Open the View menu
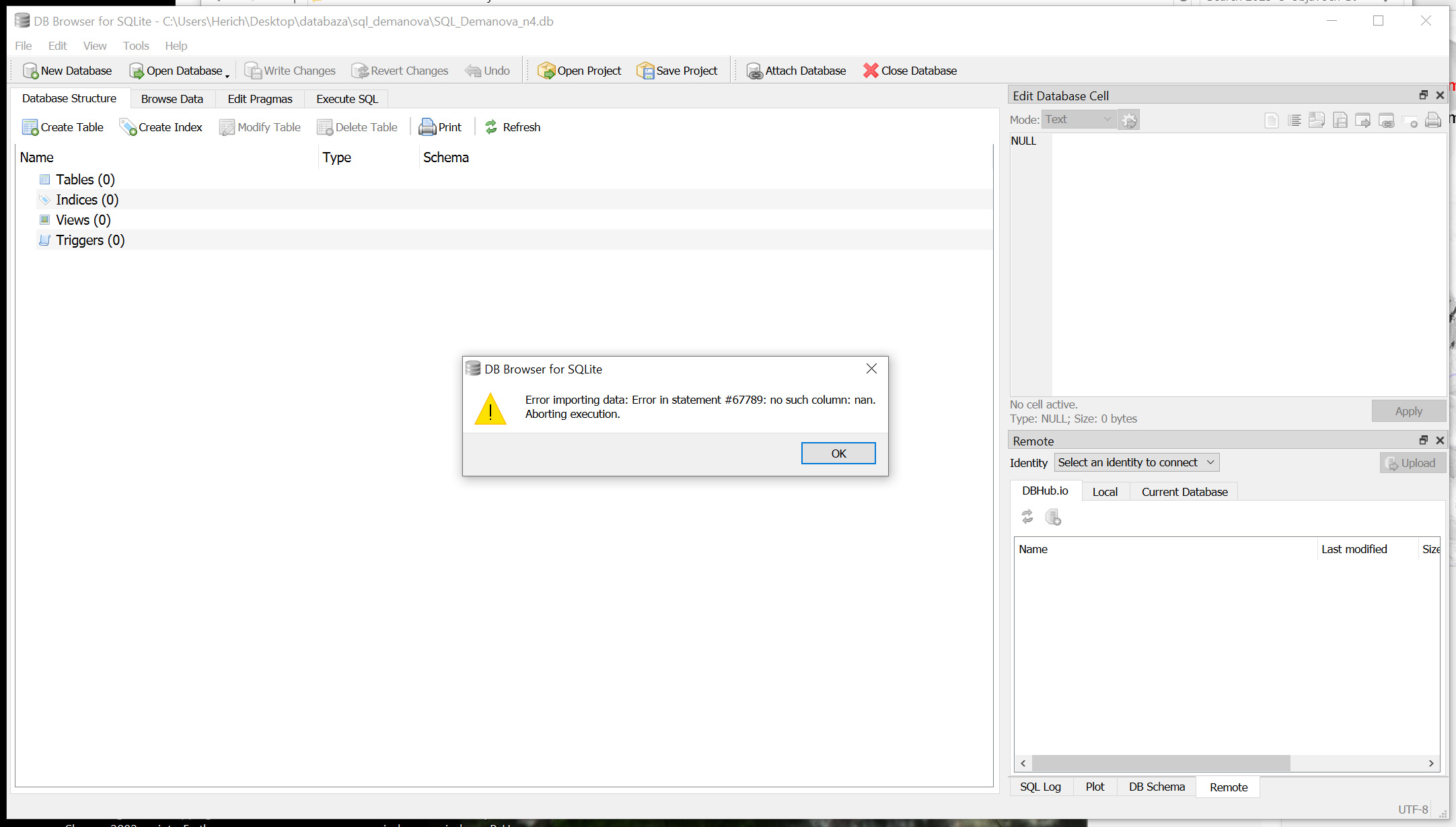The width and height of the screenshot is (1456, 827). pos(95,46)
